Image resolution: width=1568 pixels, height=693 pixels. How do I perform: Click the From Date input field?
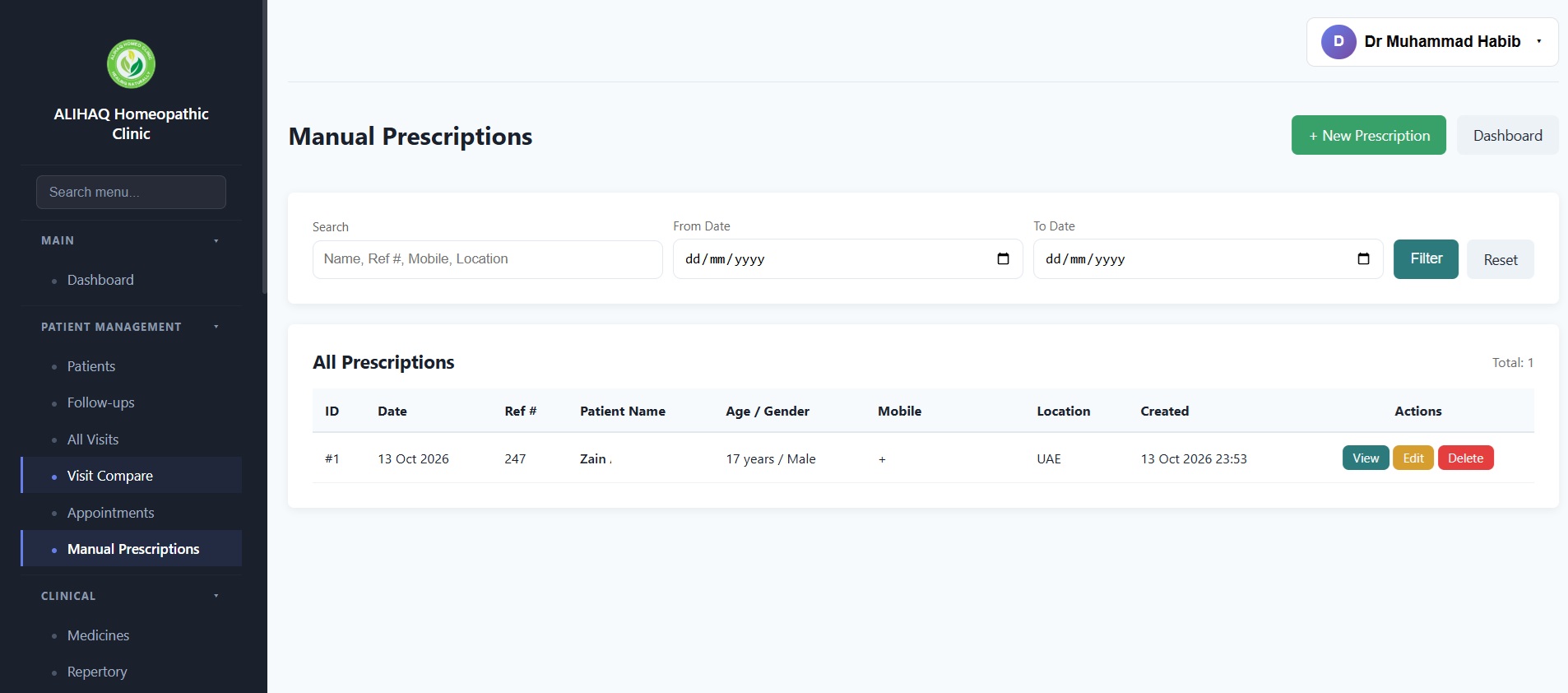click(848, 259)
